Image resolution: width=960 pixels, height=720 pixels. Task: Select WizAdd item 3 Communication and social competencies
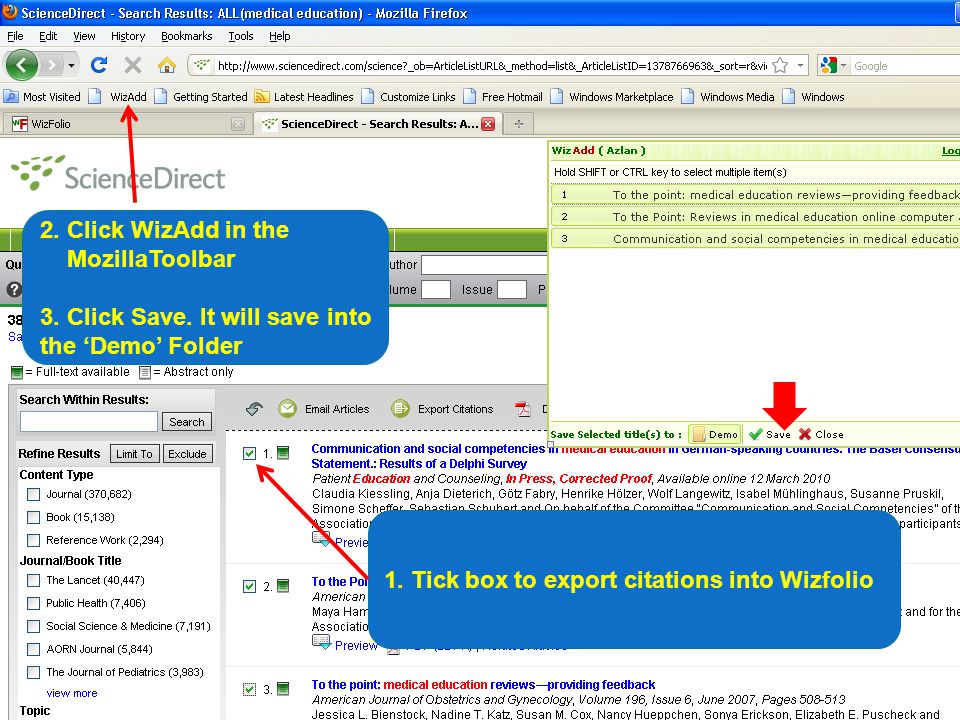[x=756, y=239]
